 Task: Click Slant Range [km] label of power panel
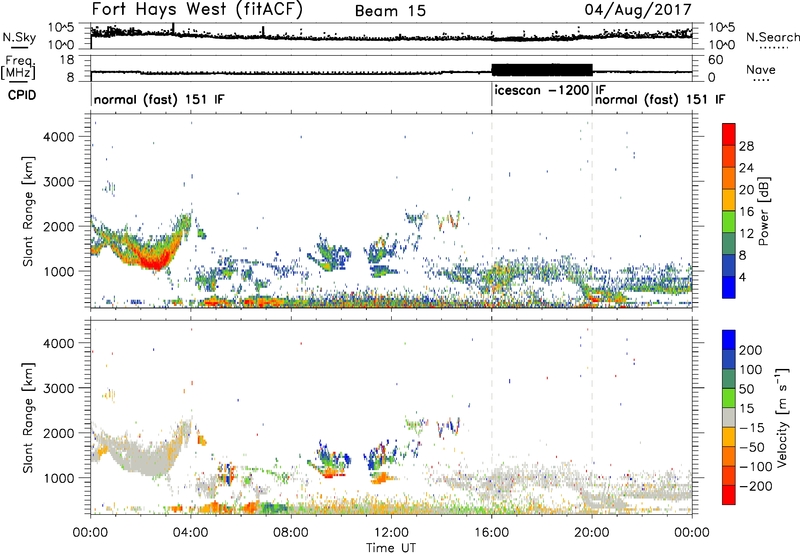coord(28,211)
